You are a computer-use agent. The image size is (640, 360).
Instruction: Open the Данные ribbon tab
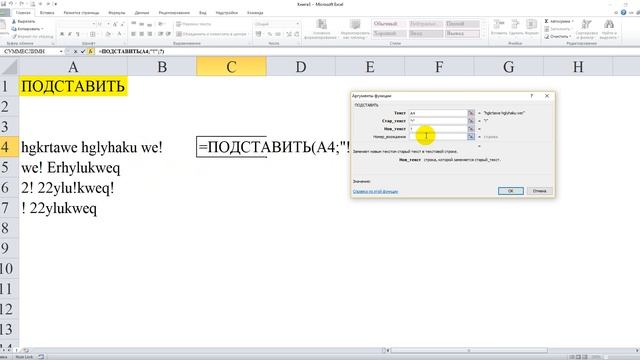[142, 13]
